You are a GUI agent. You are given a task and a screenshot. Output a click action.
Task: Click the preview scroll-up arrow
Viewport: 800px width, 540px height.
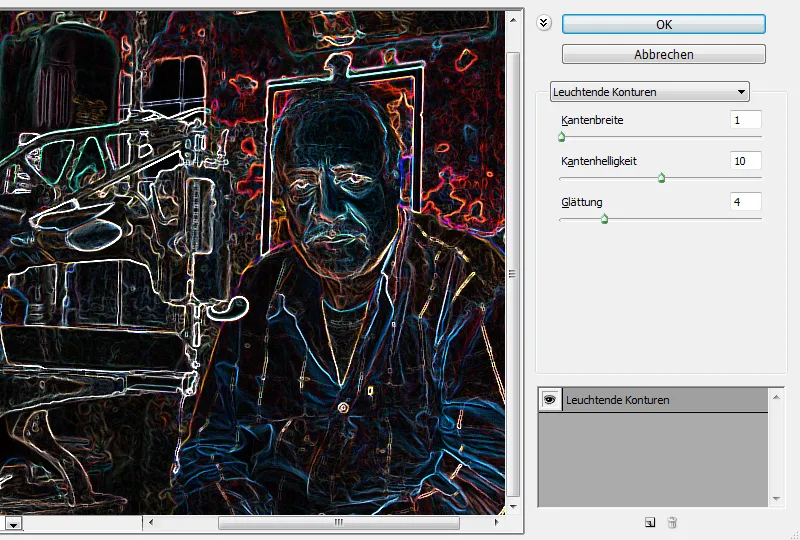(x=513, y=20)
